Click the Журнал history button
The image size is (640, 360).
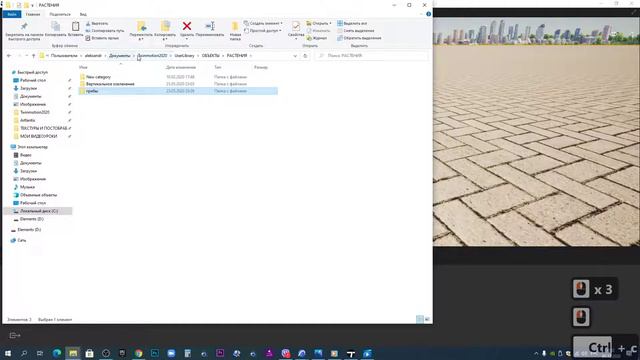click(317, 38)
